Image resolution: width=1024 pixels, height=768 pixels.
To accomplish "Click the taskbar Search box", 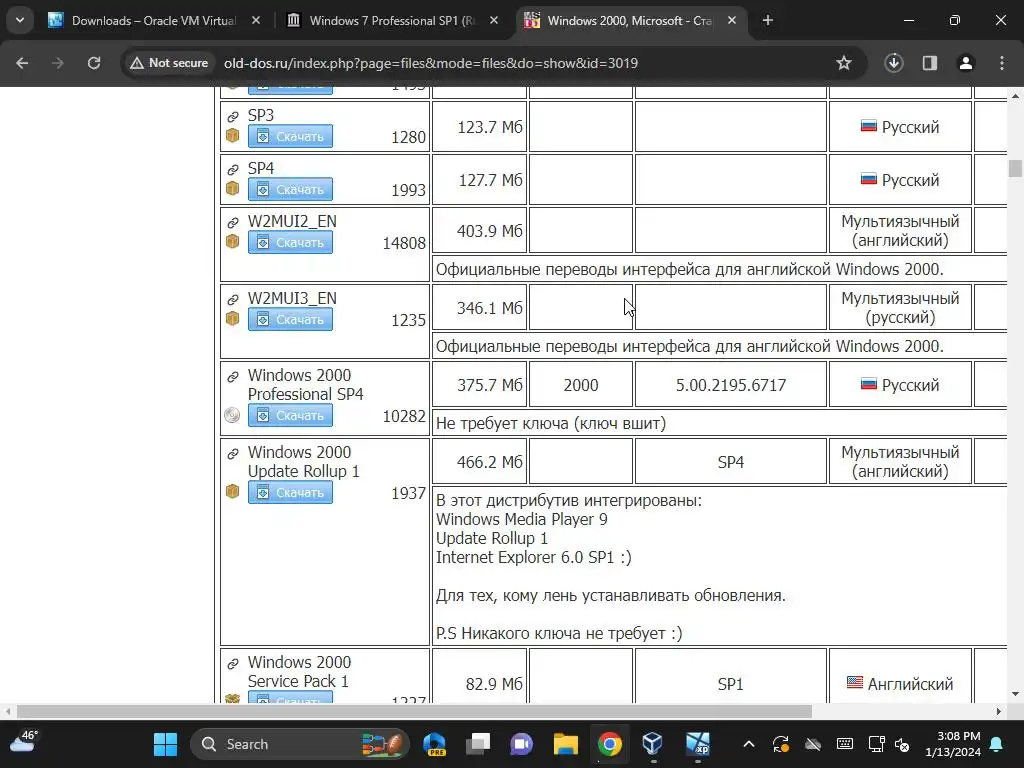I will coord(300,744).
